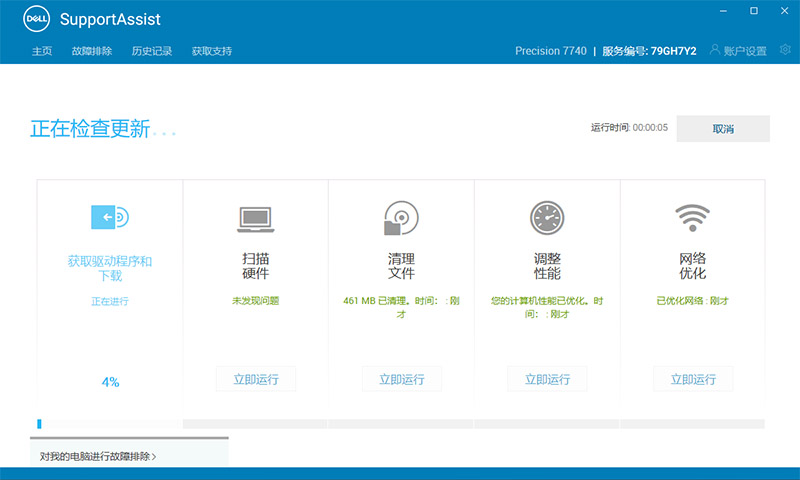Switch to the 历史记录 tab
800x480 pixels.
click(152, 51)
